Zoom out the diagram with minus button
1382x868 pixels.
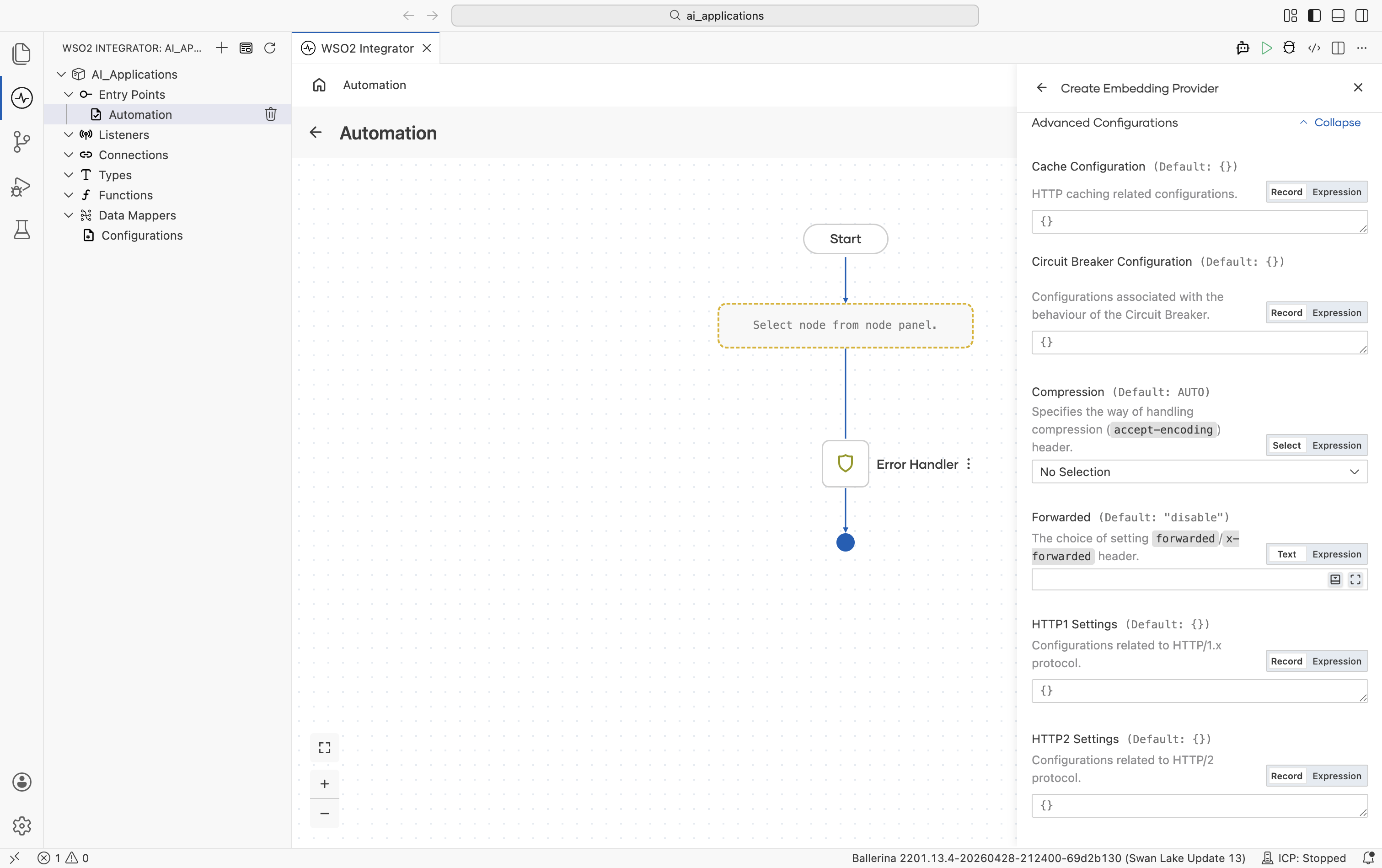(325, 814)
